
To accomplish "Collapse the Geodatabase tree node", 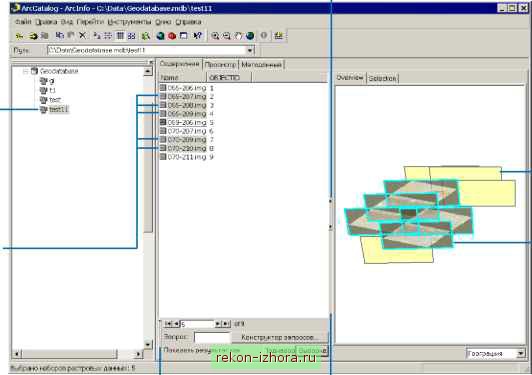I will [25, 71].
